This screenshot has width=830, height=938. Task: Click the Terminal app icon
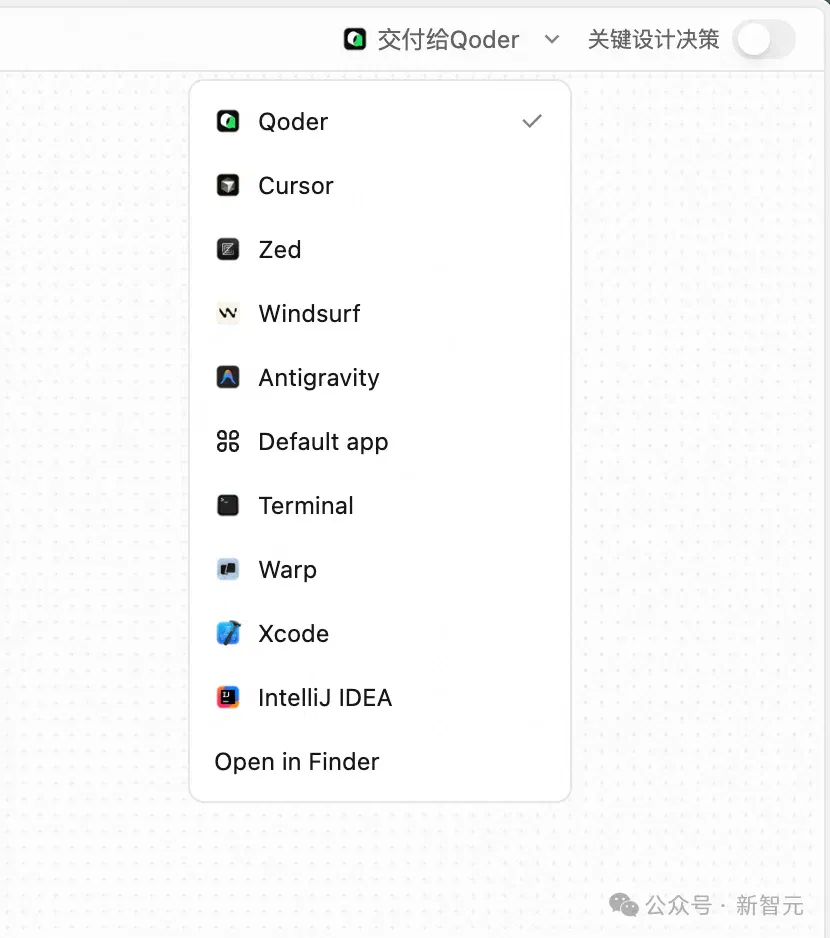coord(227,505)
